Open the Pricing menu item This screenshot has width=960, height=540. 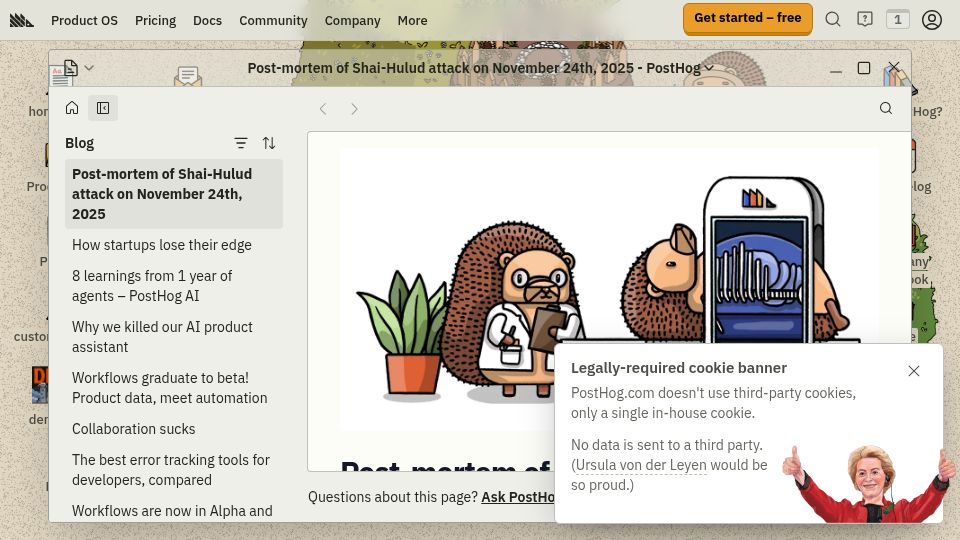click(x=156, y=20)
